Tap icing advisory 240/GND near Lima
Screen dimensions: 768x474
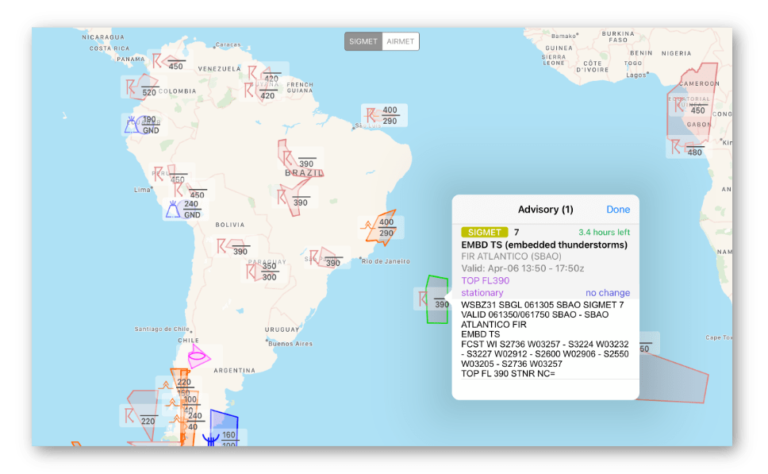[x=175, y=208]
